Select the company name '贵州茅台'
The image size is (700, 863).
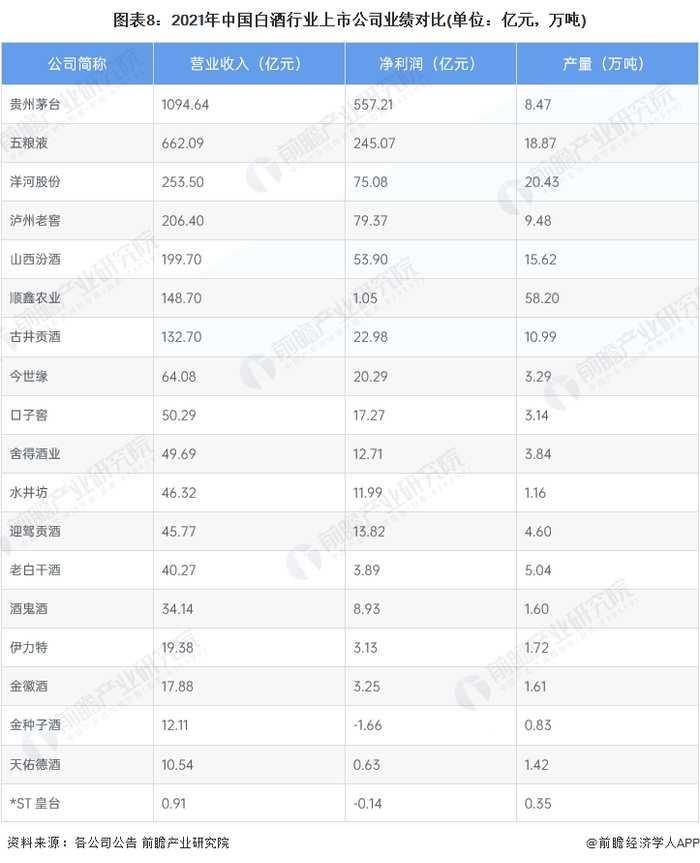coord(35,105)
